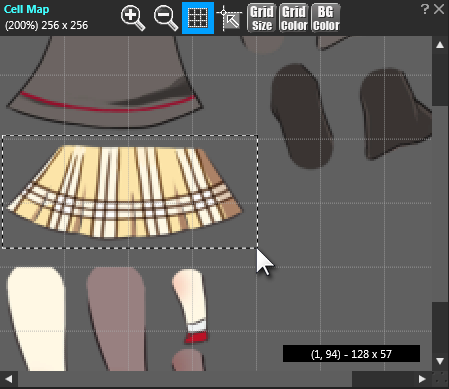Close the Cell Map panel
Screen dimensions: 449x389
click(x=439, y=9)
